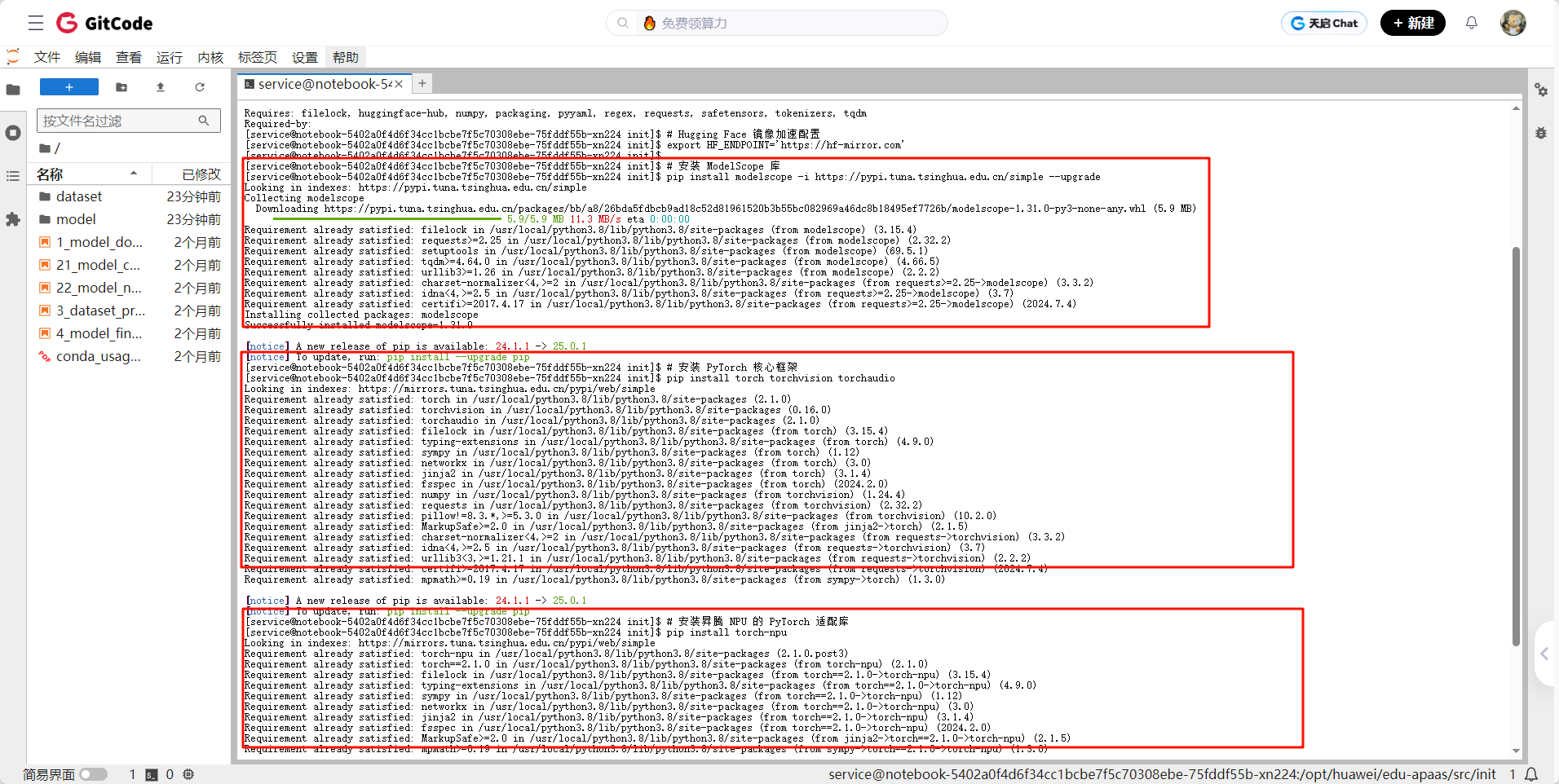Click the status bar notification bell
Screen dimensions: 1559x784
pos(1532,774)
